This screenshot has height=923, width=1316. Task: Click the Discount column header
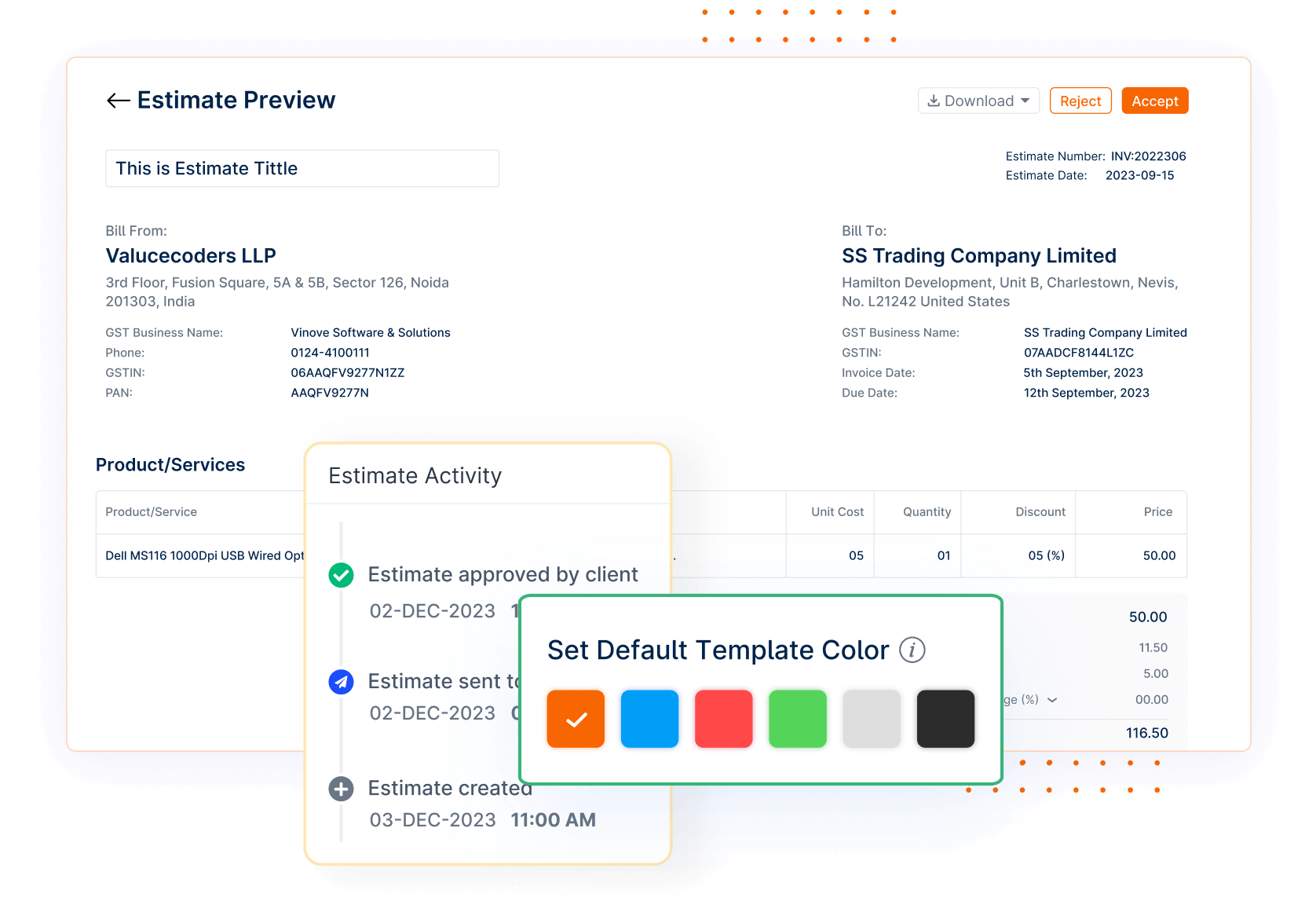coord(1040,512)
